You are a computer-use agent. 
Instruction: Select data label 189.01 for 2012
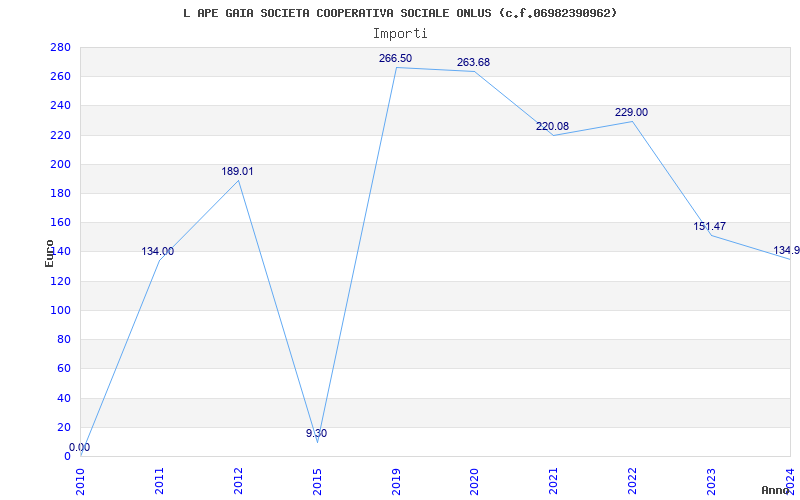(237, 171)
